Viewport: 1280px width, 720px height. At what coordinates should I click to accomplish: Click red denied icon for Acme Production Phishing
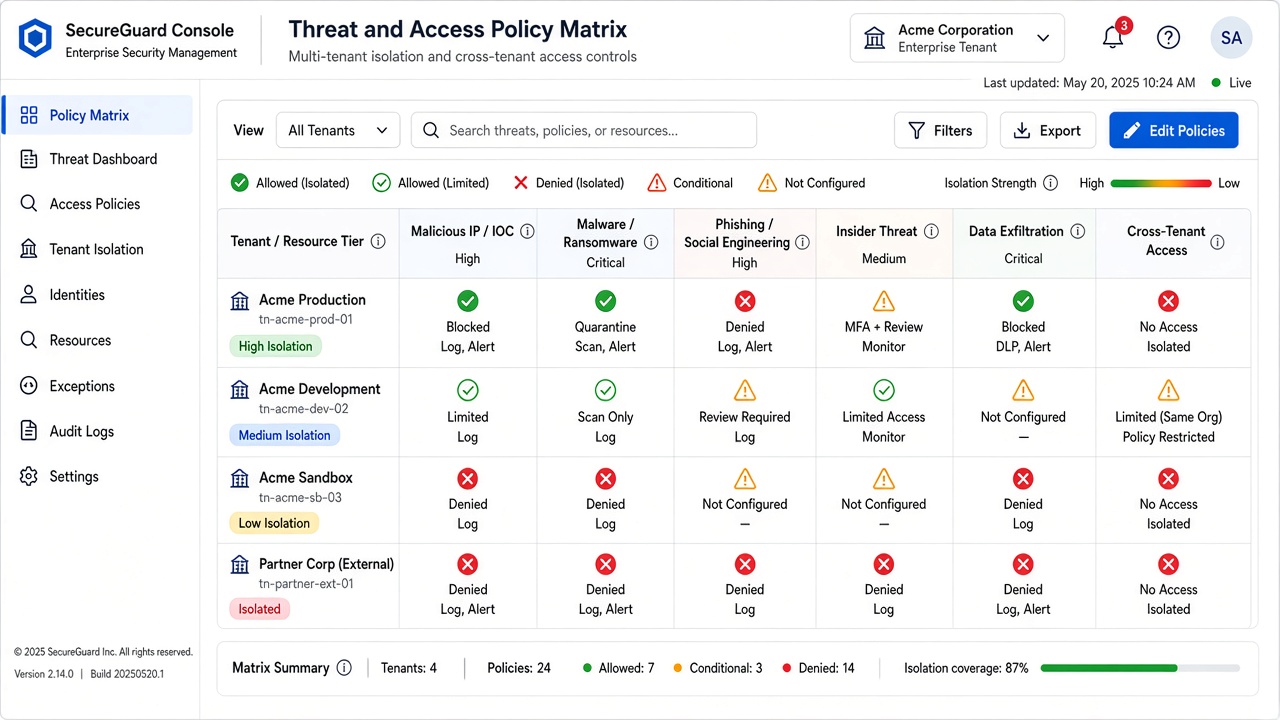pyautogui.click(x=744, y=301)
